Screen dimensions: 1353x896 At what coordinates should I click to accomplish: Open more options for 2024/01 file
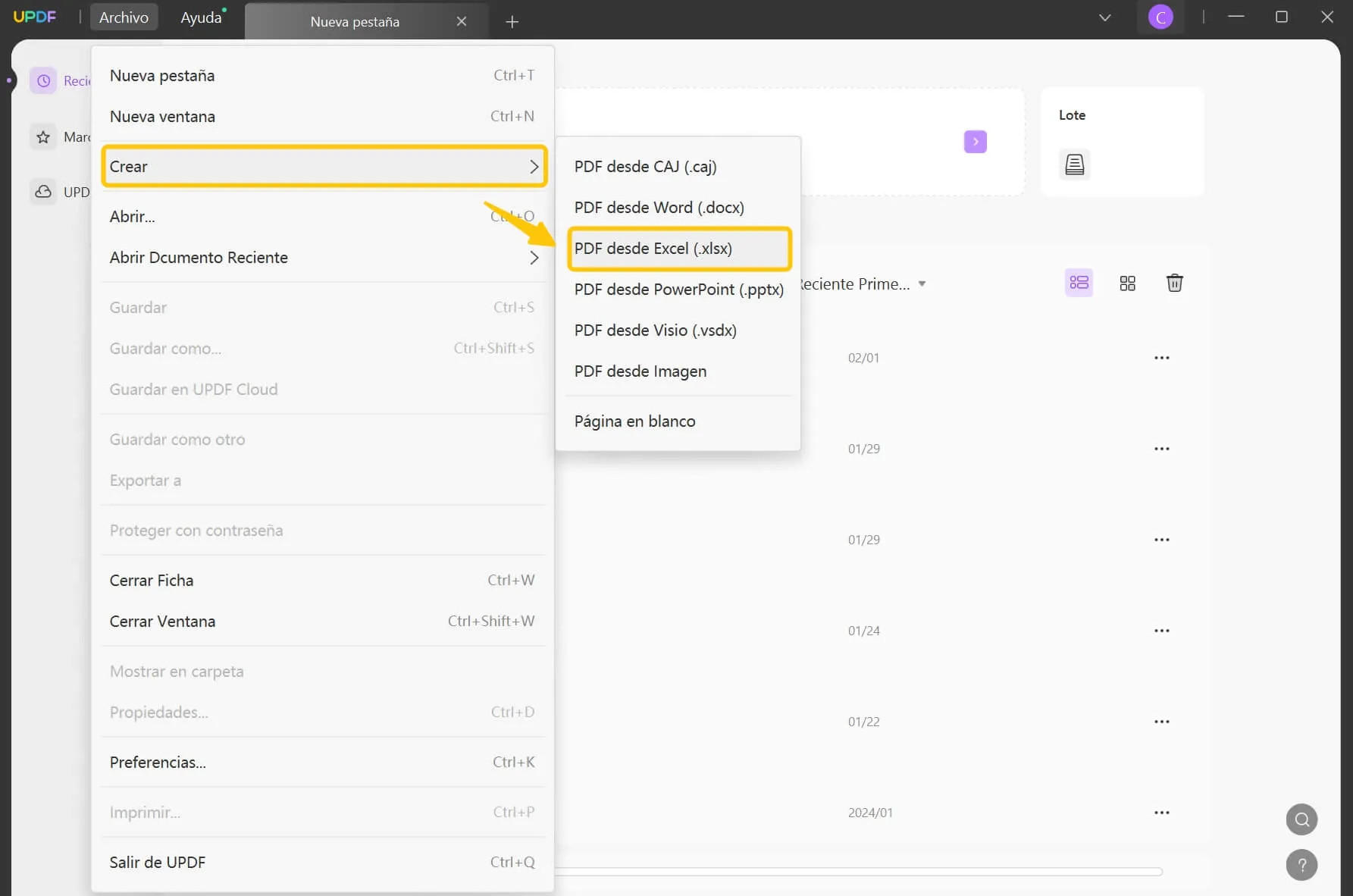pos(1161,813)
